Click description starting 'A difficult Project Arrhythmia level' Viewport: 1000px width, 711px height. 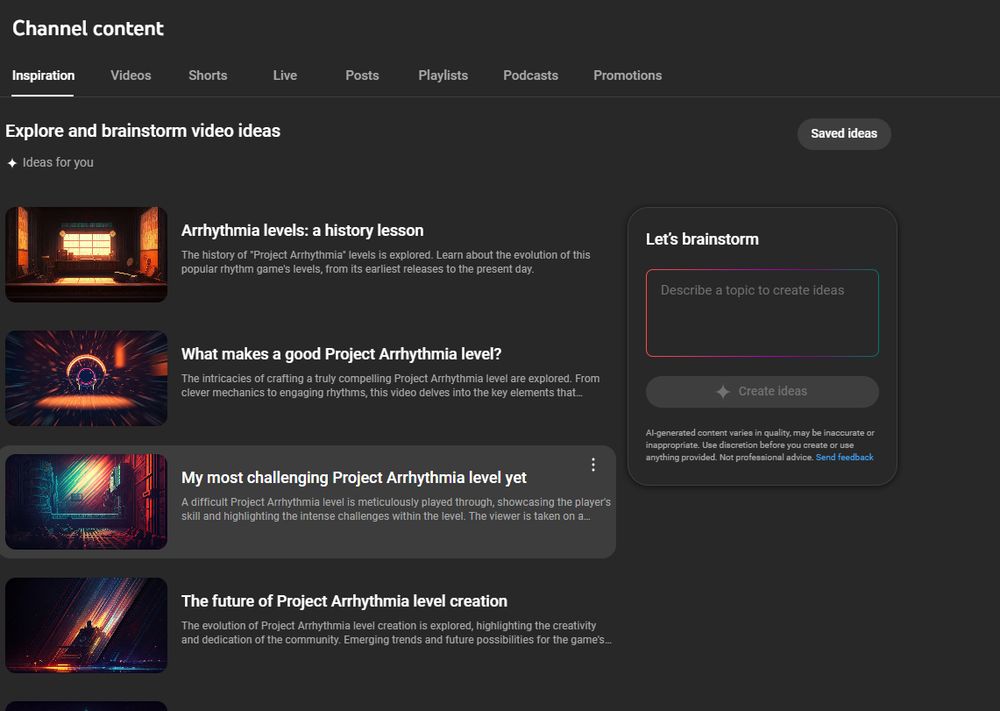pos(395,509)
